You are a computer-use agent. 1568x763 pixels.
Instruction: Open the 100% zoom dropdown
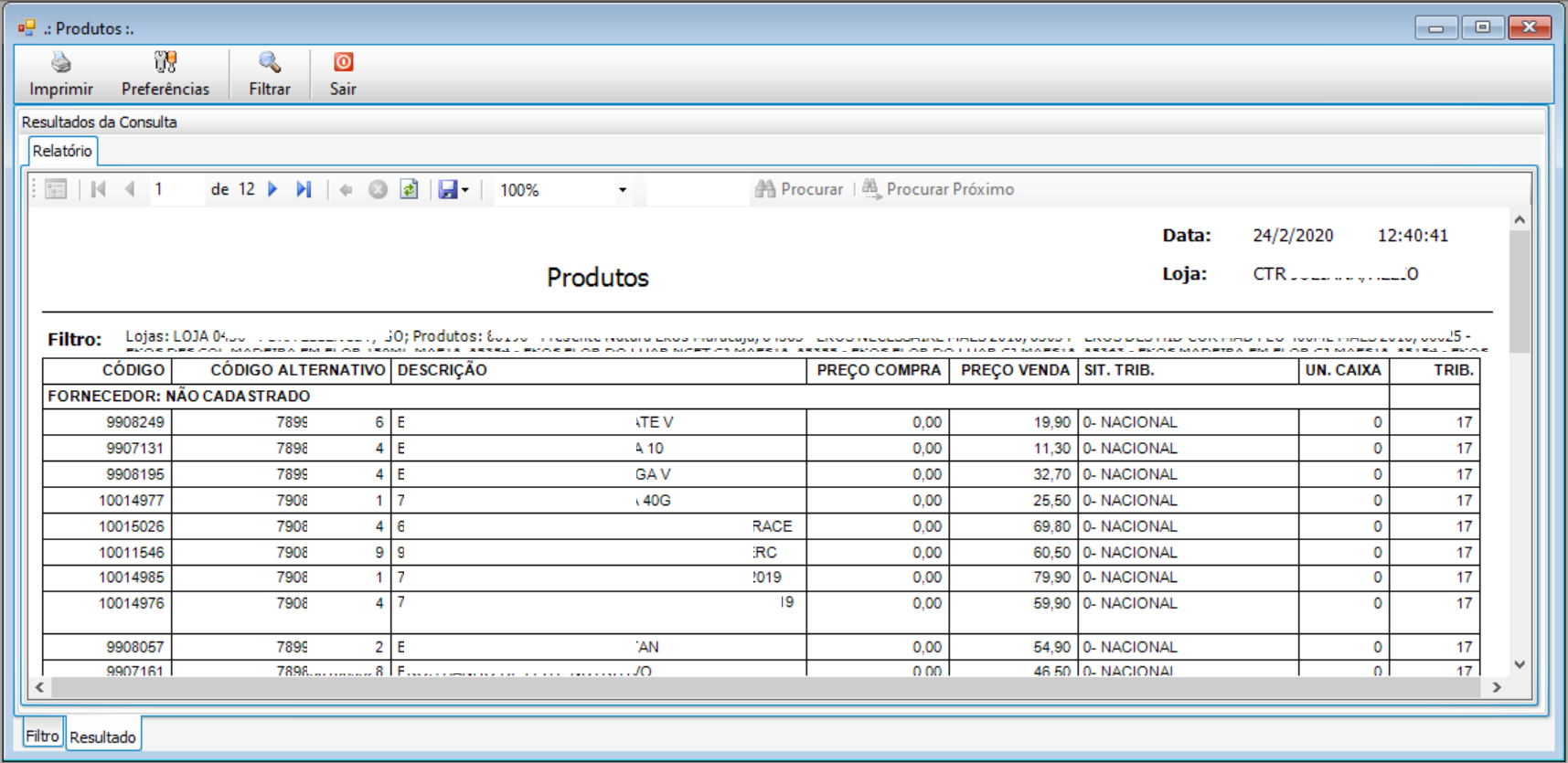(x=623, y=190)
